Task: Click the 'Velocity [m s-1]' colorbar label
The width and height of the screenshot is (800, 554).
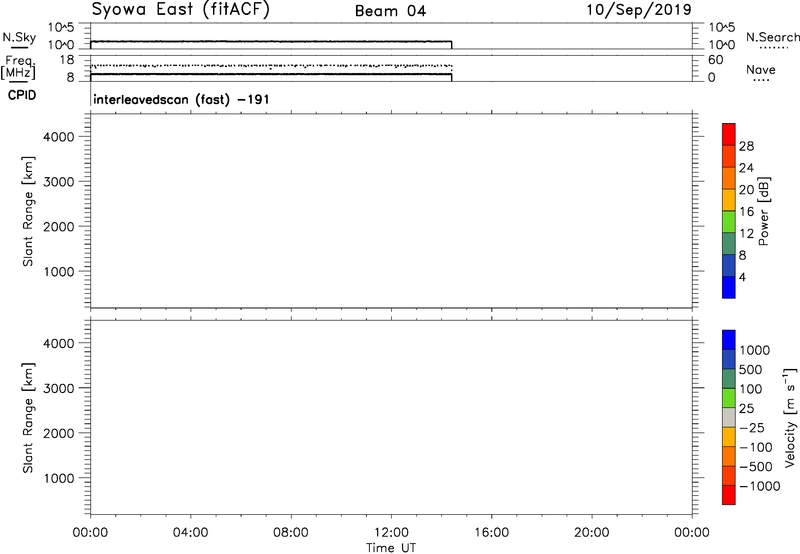Action: click(790, 417)
